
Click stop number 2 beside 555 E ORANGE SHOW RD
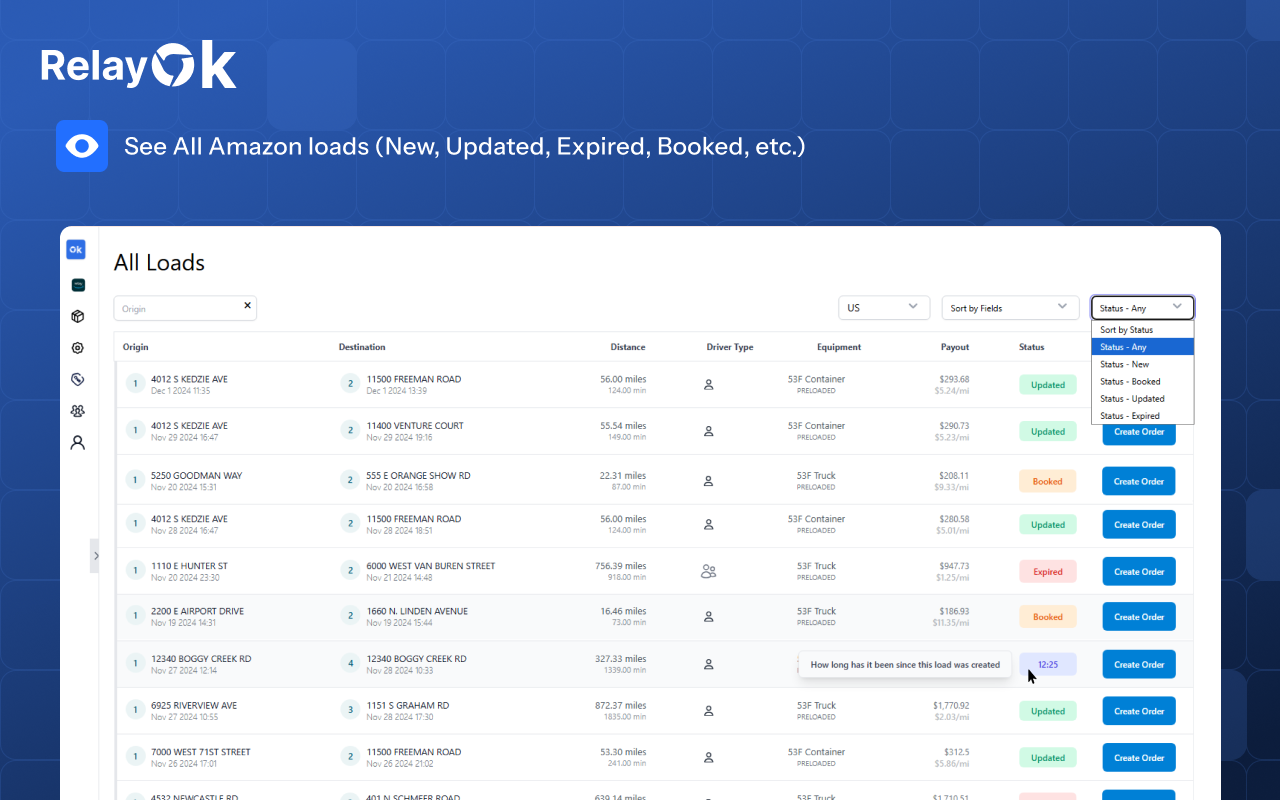(350, 480)
